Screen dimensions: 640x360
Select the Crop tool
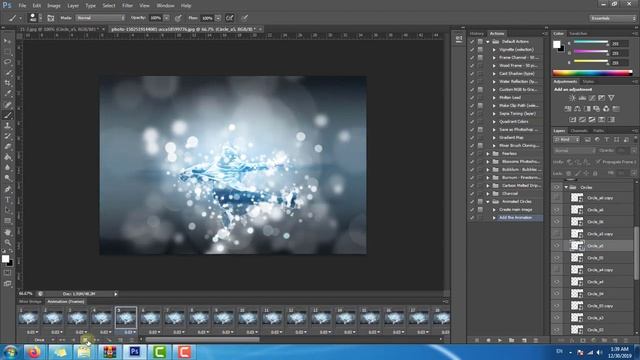pyautogui.click(x=7, y=83)
